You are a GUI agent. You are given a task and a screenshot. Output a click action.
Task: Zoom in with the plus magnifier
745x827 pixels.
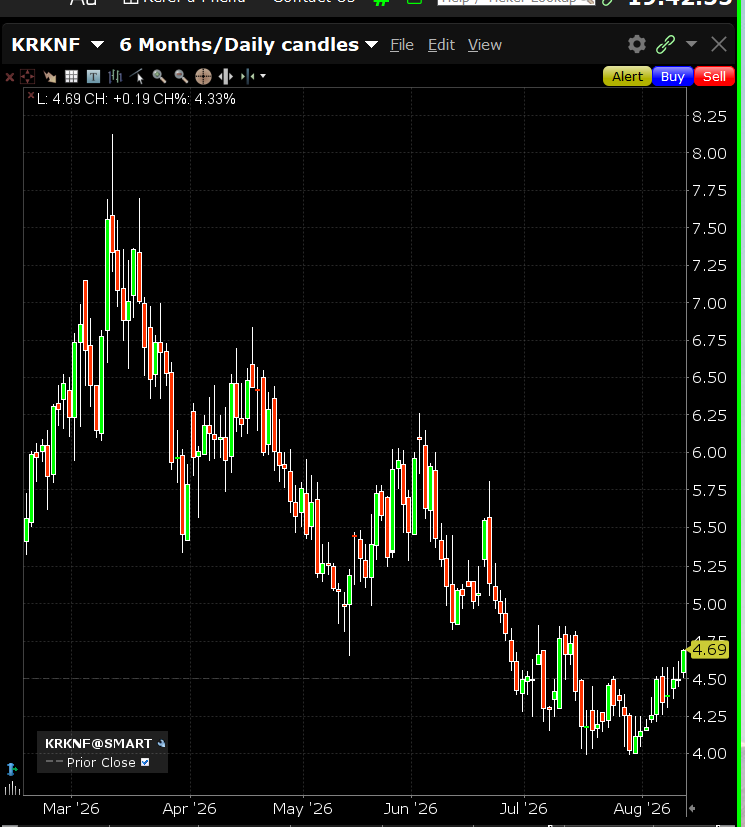coord(159,77)
